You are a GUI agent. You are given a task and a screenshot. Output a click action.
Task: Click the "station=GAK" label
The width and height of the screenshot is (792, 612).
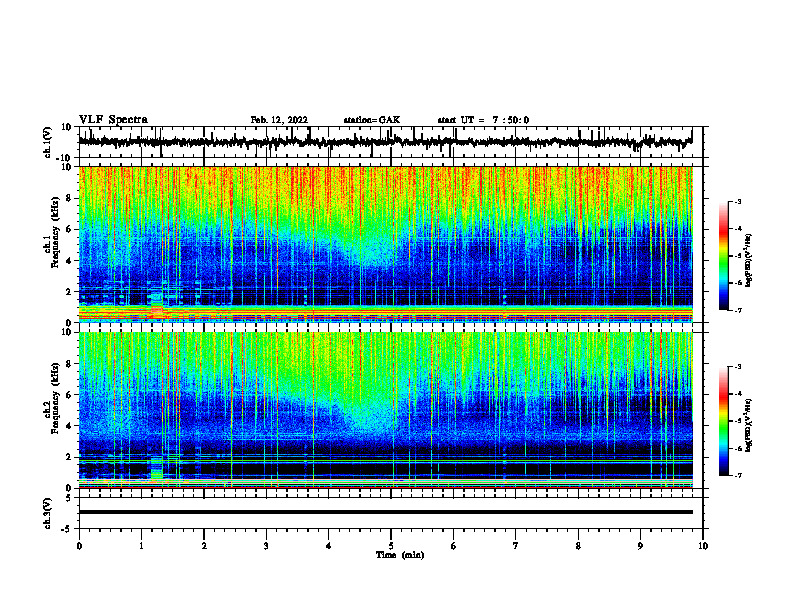372,120
